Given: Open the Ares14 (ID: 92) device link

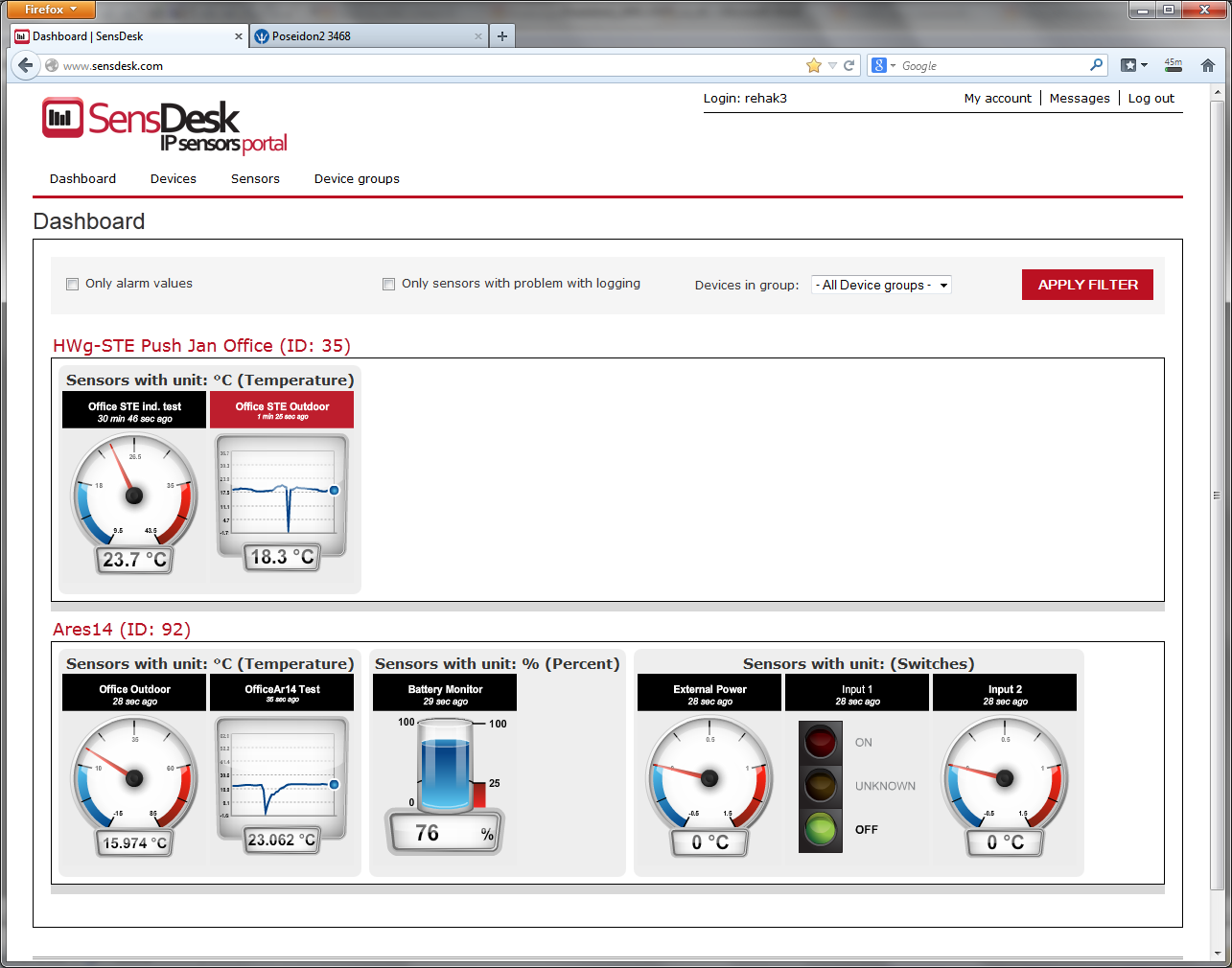Looking at the screenshot, I should point(122,630).
